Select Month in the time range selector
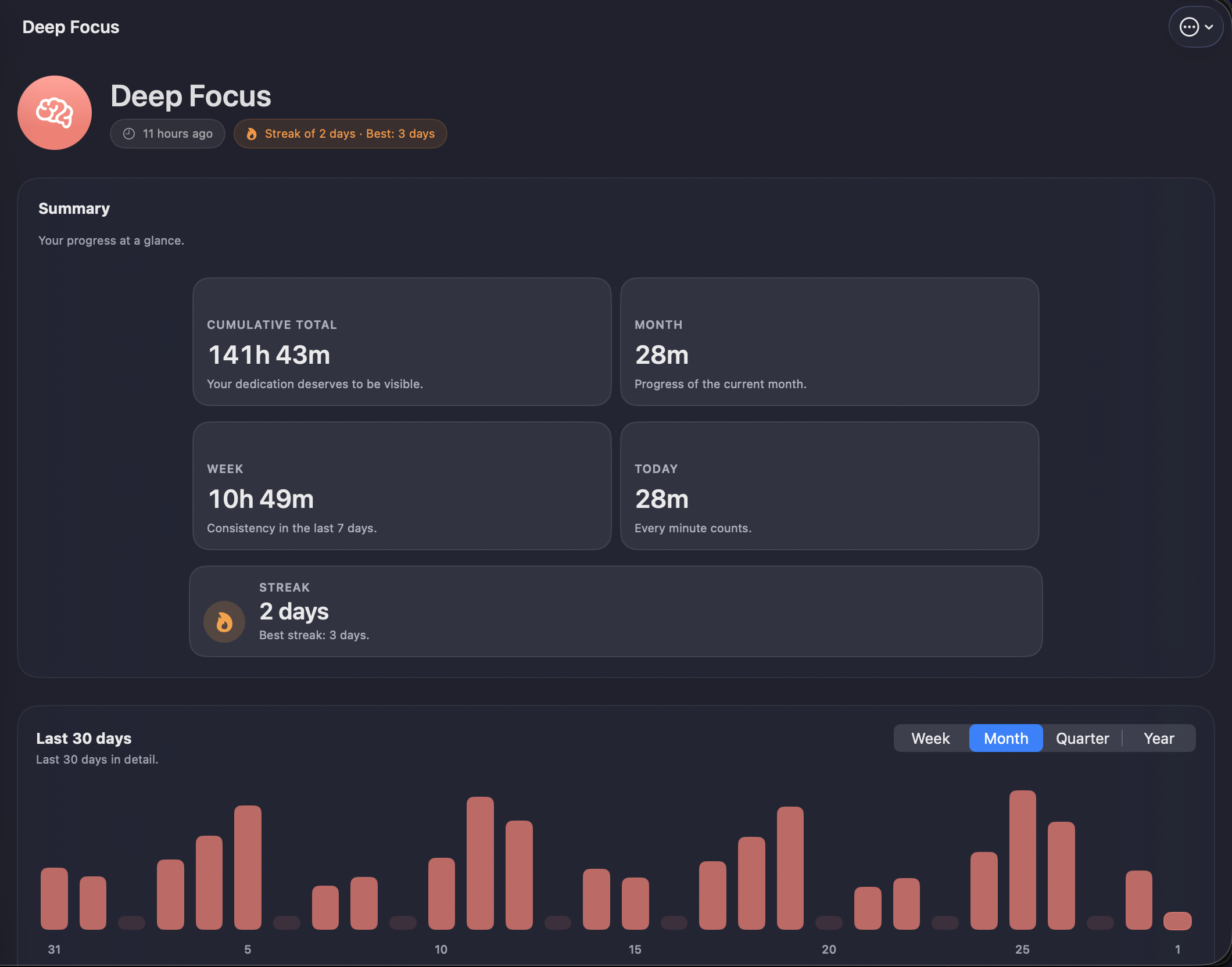This screenshot has height=967, width=1232. point(1005,738)
